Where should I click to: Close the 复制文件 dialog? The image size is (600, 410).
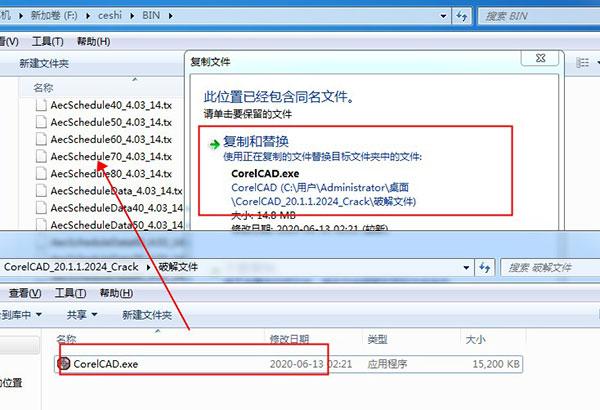540,58
